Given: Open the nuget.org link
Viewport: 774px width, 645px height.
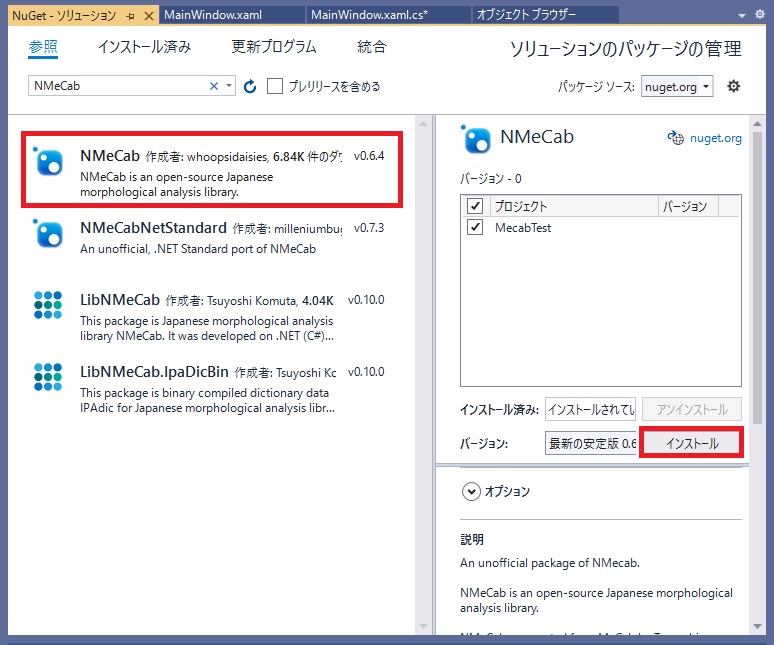Looking at the screenshot, I should 715,138.
